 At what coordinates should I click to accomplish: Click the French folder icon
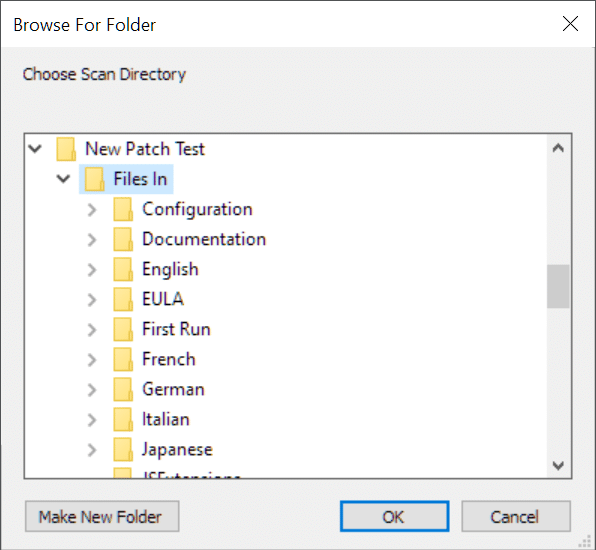tap(123, 359)
